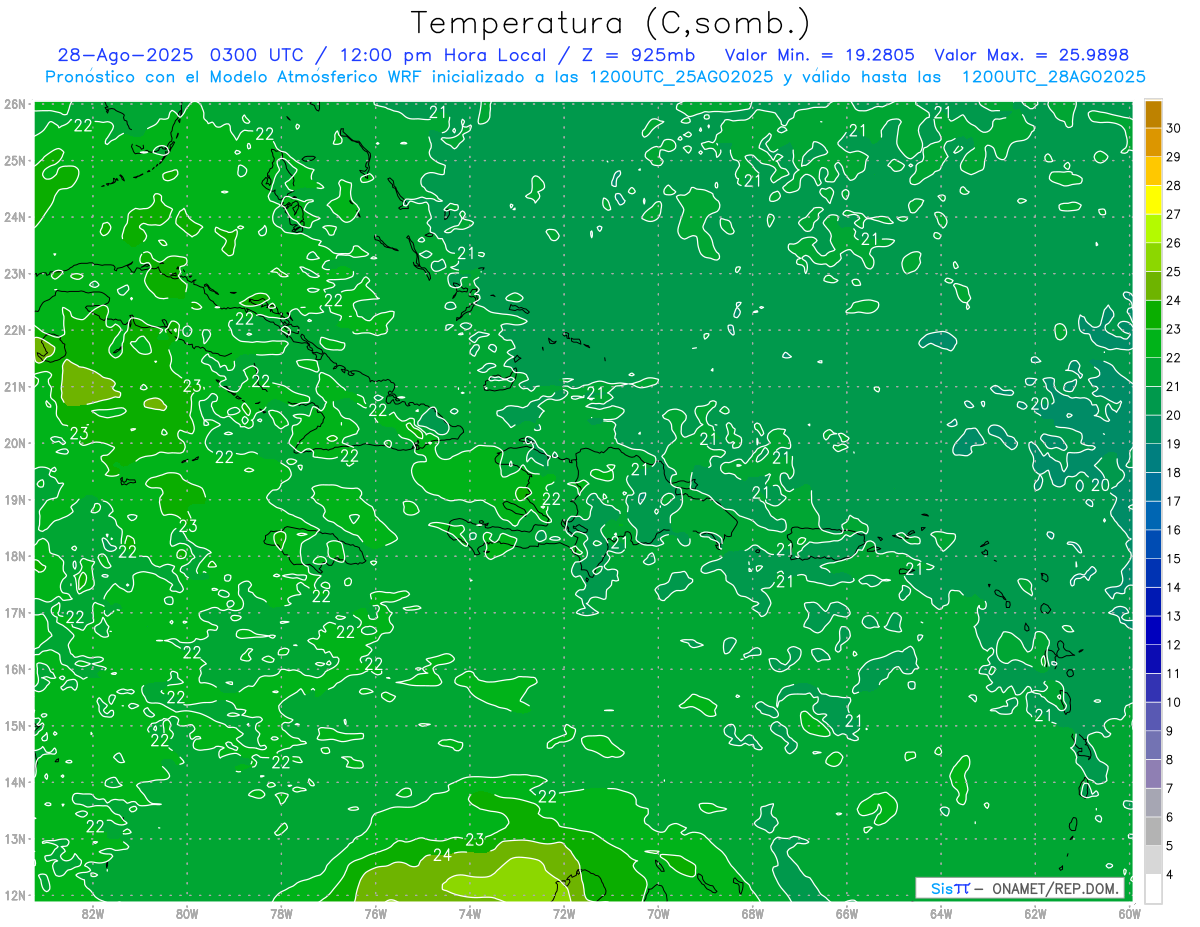Click the '80W' longitude axis label
Viewport: 1200px width, 927px height.
[187, 914]
